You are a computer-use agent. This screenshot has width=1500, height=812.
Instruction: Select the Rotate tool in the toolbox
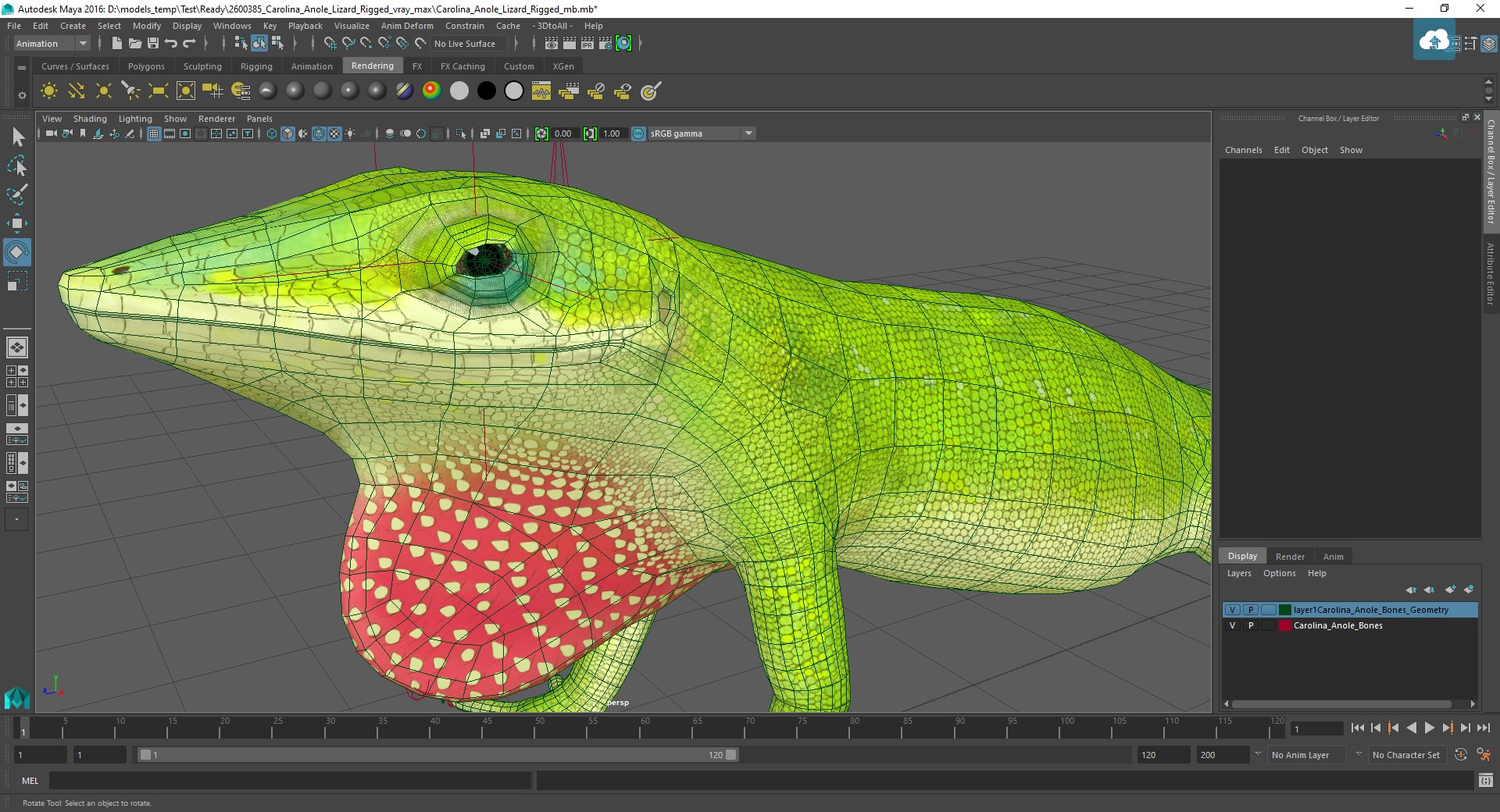(x=16, y=252)
